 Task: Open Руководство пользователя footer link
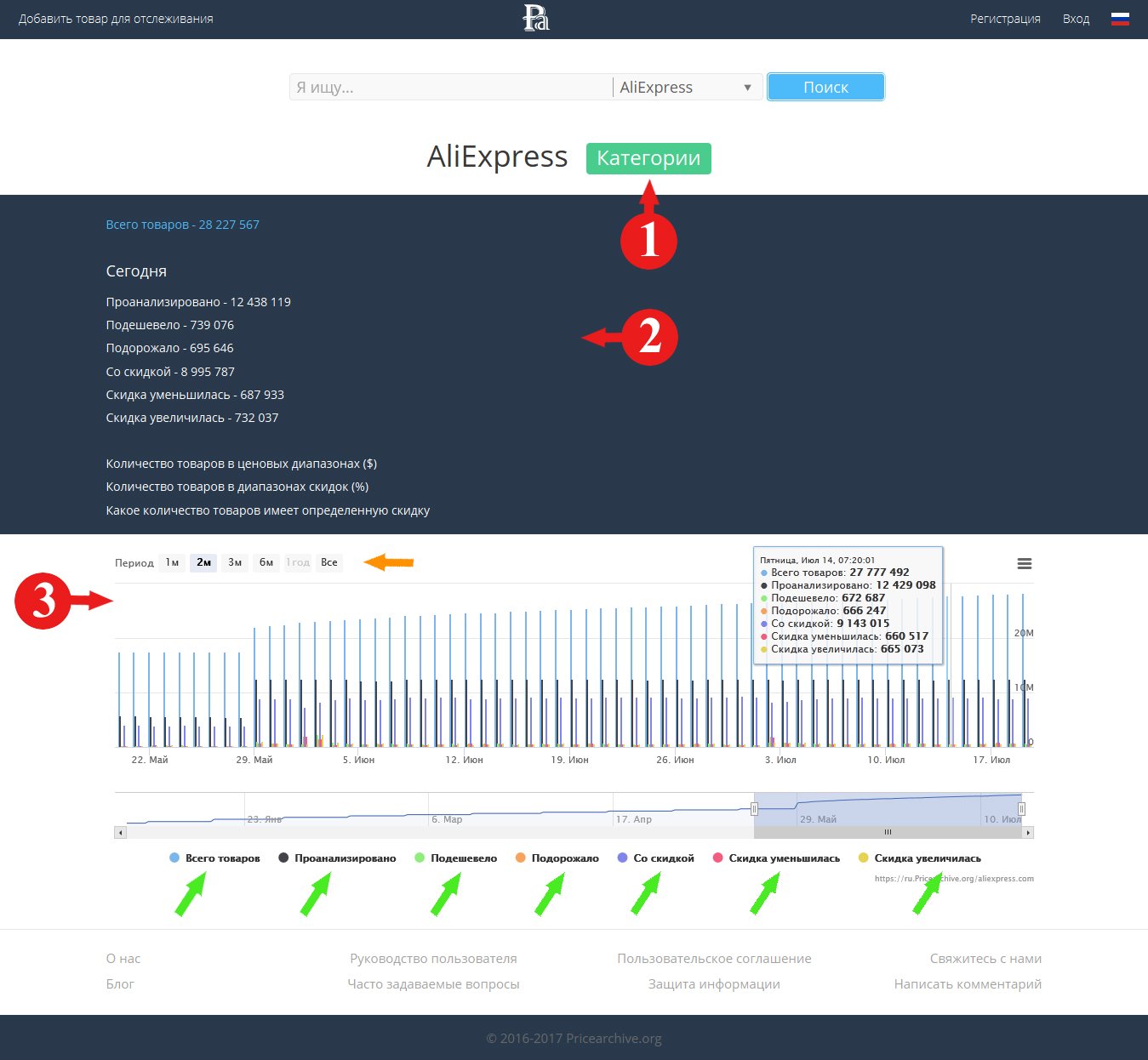click(x=433, y=959)
